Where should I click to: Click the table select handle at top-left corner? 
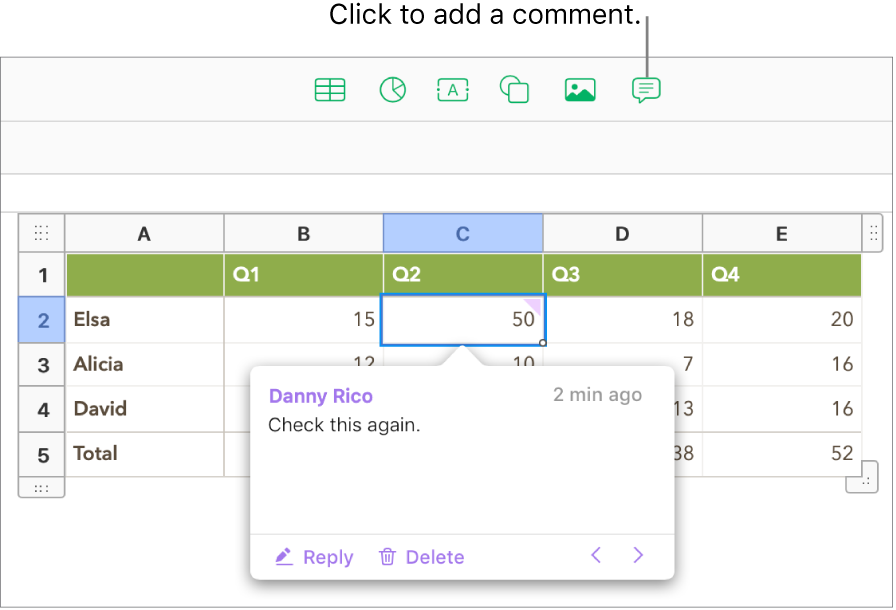point(41,233)
